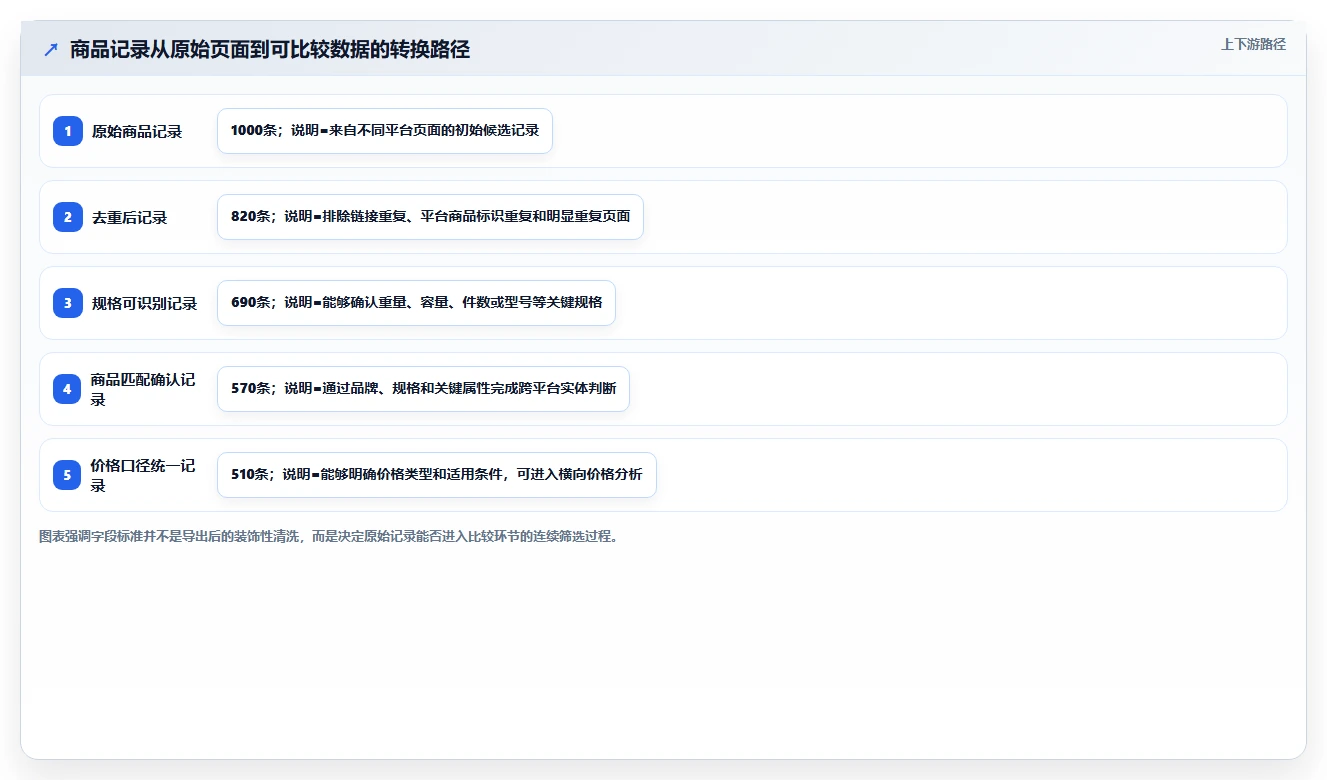The width and height of the screenshot is (1327, 780).
Task: Select step badge number 2
Action: point(68,217)
